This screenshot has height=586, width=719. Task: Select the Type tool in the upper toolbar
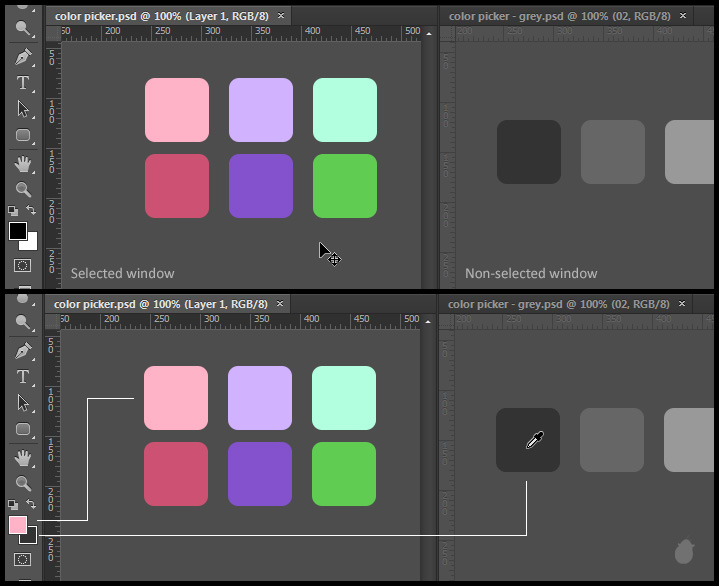click(x=22, y=83)
